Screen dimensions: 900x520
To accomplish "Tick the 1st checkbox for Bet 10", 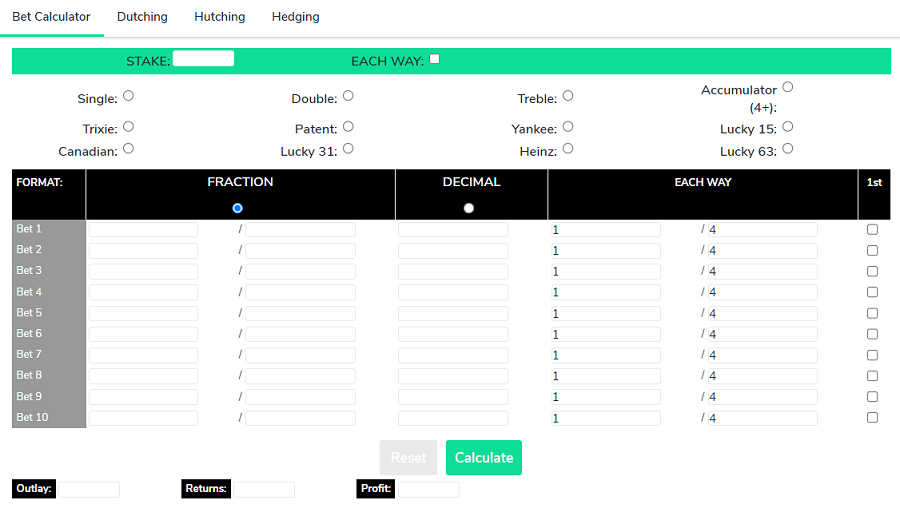I will pyautogui.click(x=872, y=418).
